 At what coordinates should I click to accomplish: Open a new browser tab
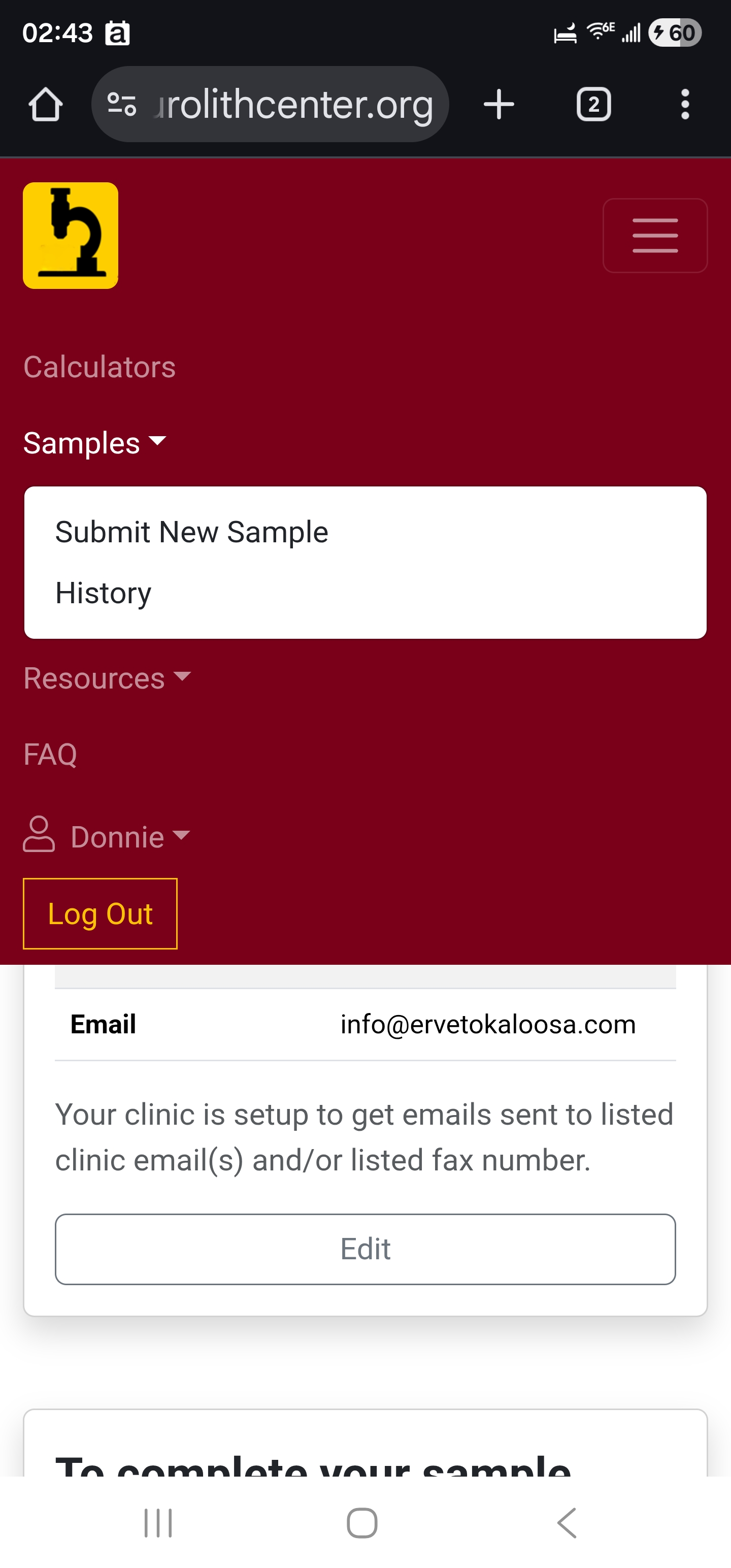499,105
